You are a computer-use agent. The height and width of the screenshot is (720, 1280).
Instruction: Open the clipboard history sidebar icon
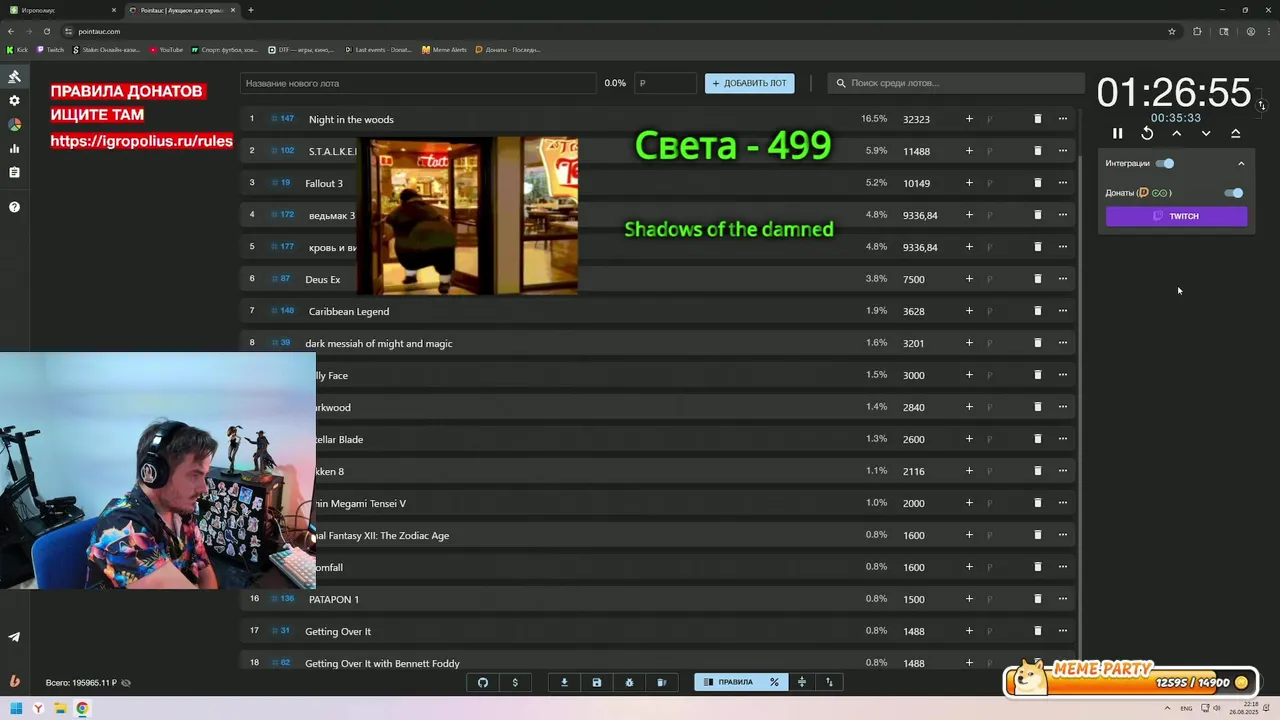(x=14, y=172)
